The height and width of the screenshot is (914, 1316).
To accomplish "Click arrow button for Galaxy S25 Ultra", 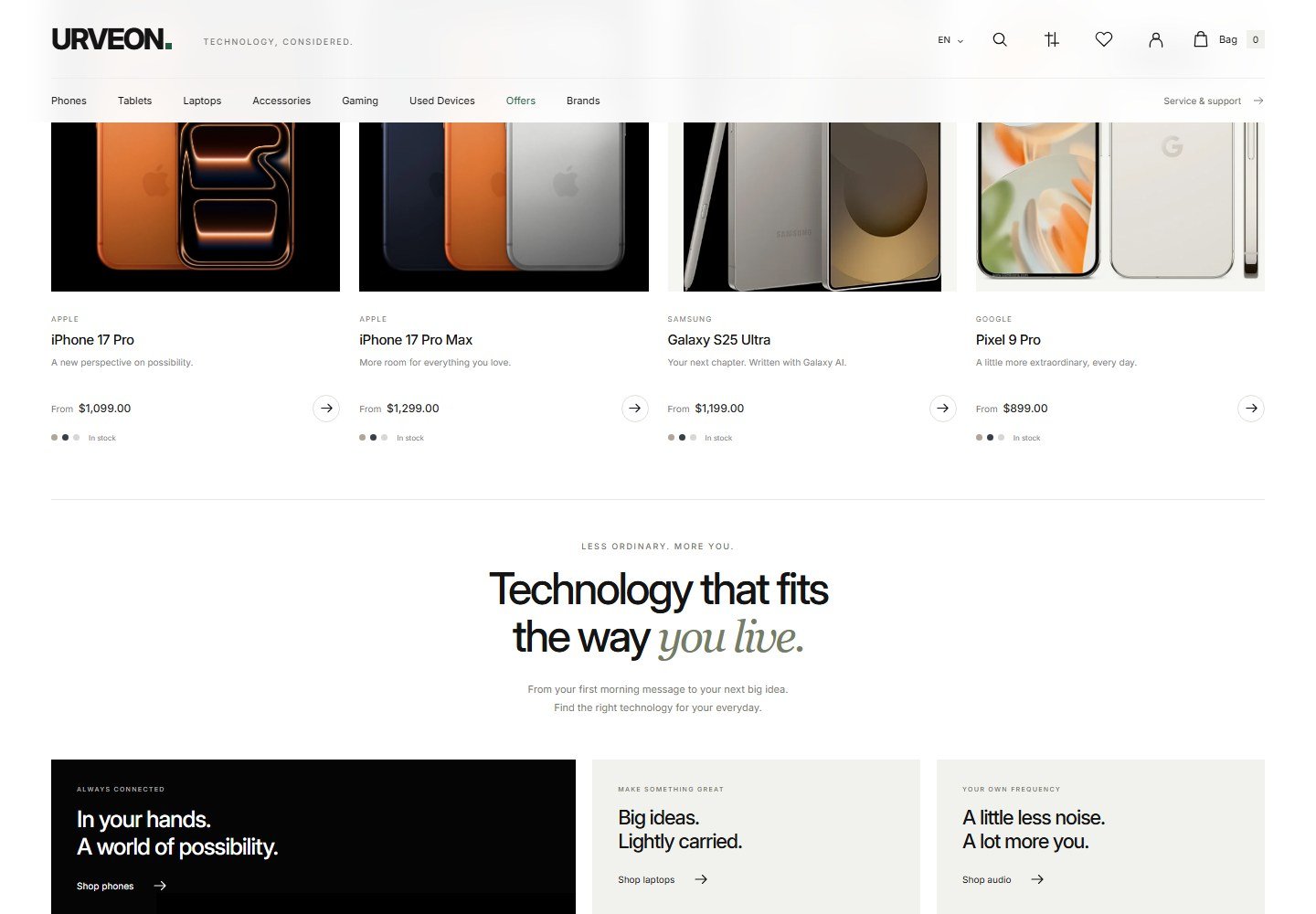I will pos(943,408).
